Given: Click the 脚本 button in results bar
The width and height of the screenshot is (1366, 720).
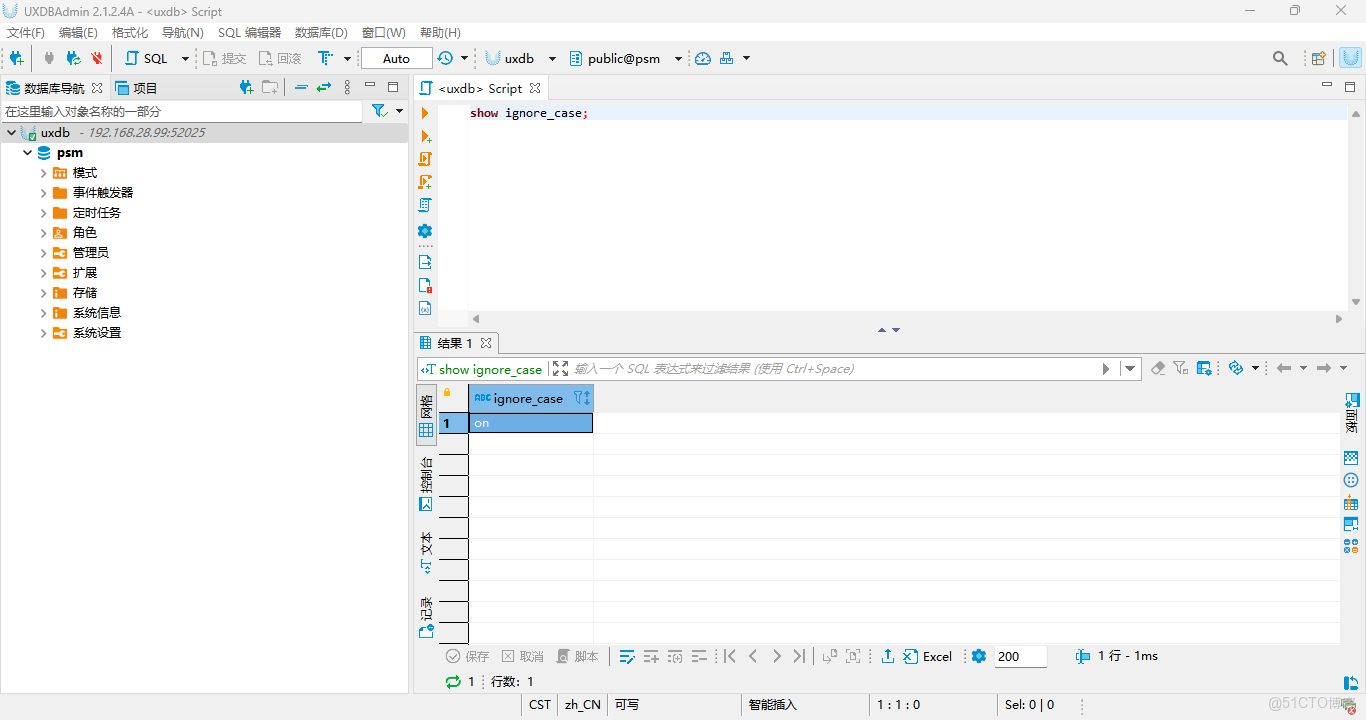Looking at the screenshot, I should click(x=577, y=656).
